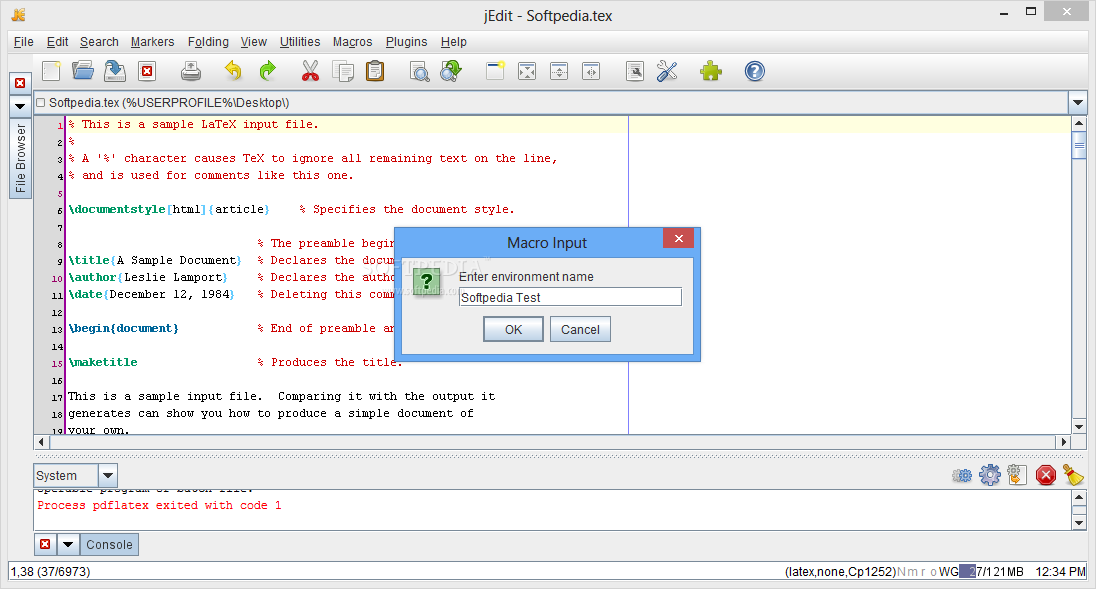Copy the selection using the pages icon
This screenshot has width=1096, height=589.
(343, 71)
